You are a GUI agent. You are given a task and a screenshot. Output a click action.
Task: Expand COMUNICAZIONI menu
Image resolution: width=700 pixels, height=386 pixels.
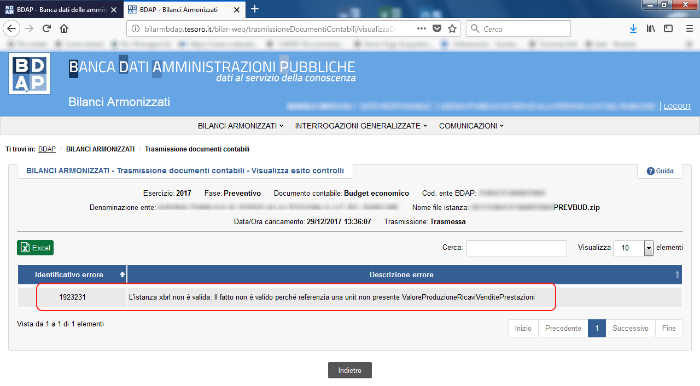pos(471,126)
